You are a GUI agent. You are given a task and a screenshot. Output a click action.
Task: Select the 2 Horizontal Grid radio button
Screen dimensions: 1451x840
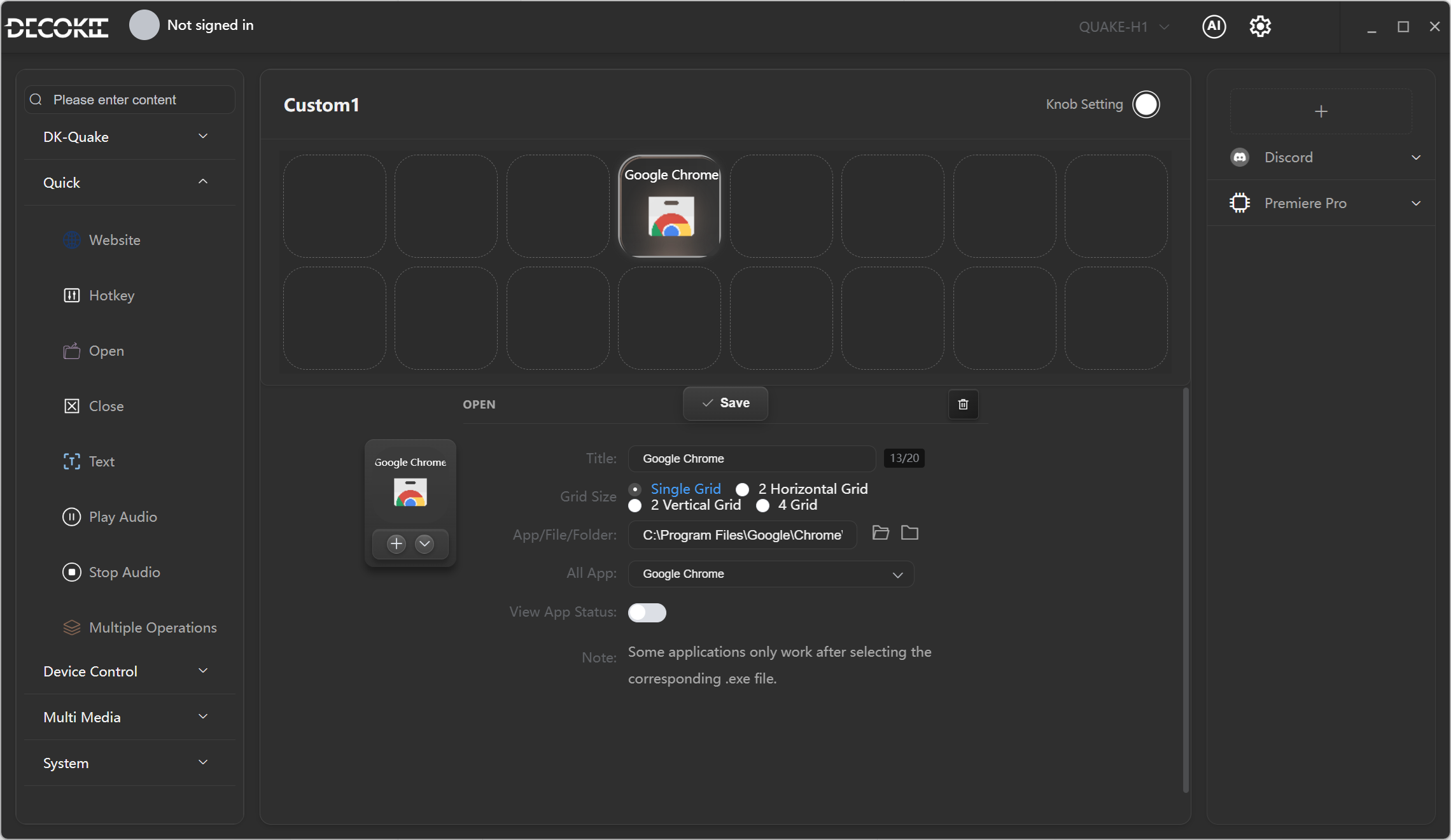[742, 489]
